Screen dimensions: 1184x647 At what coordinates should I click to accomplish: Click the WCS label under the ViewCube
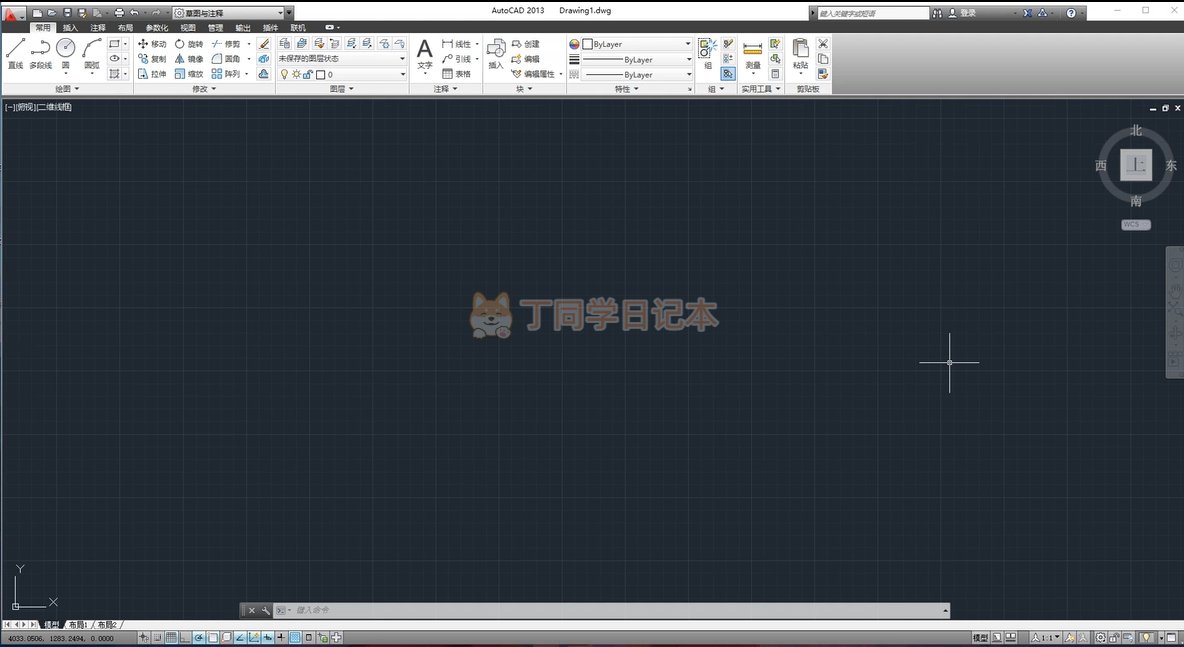[x=1136, y=224]
